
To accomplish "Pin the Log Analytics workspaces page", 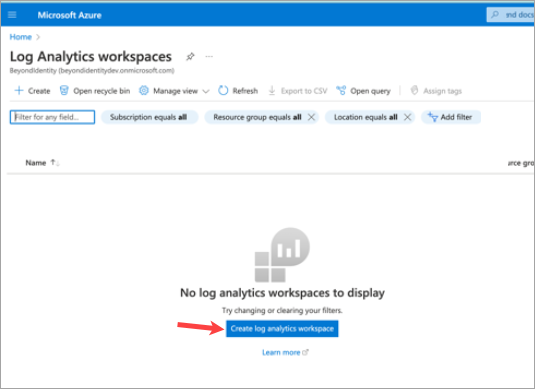I will pos(190,56).
